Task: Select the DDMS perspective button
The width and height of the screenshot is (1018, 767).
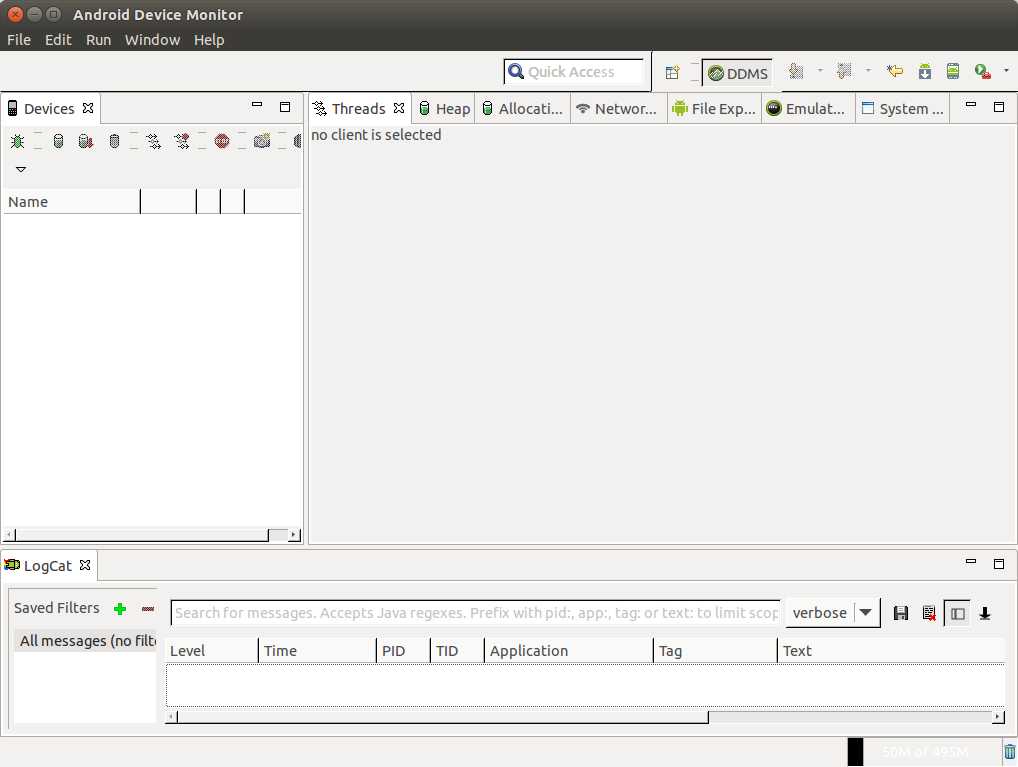Action: coord(738,73)
